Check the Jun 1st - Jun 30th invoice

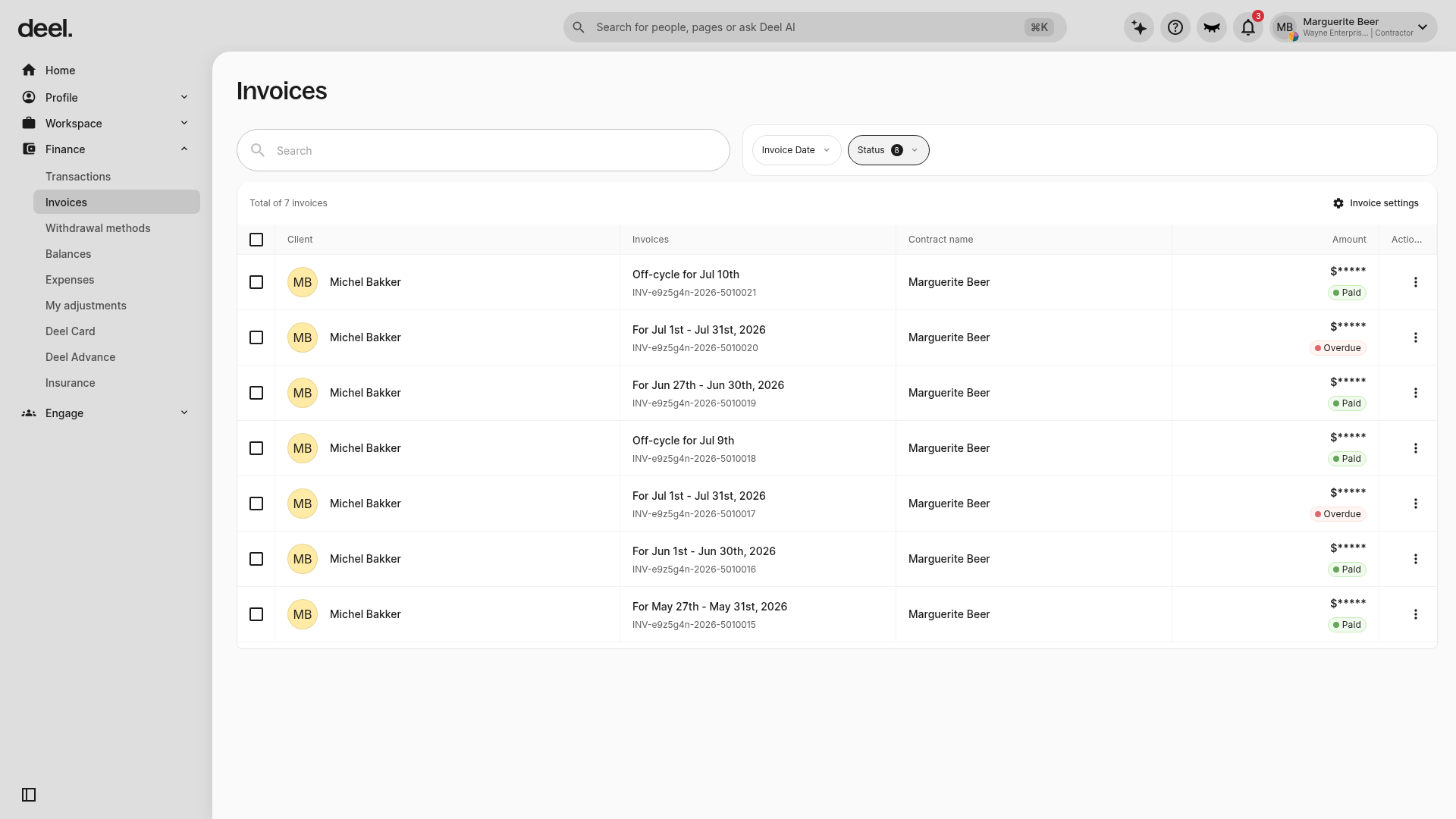[256, 559]
